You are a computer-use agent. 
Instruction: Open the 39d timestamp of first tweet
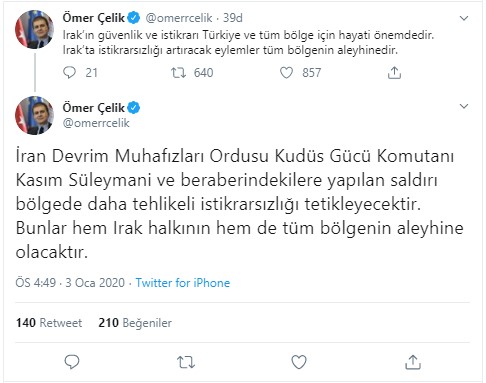[x=233, y=18]
